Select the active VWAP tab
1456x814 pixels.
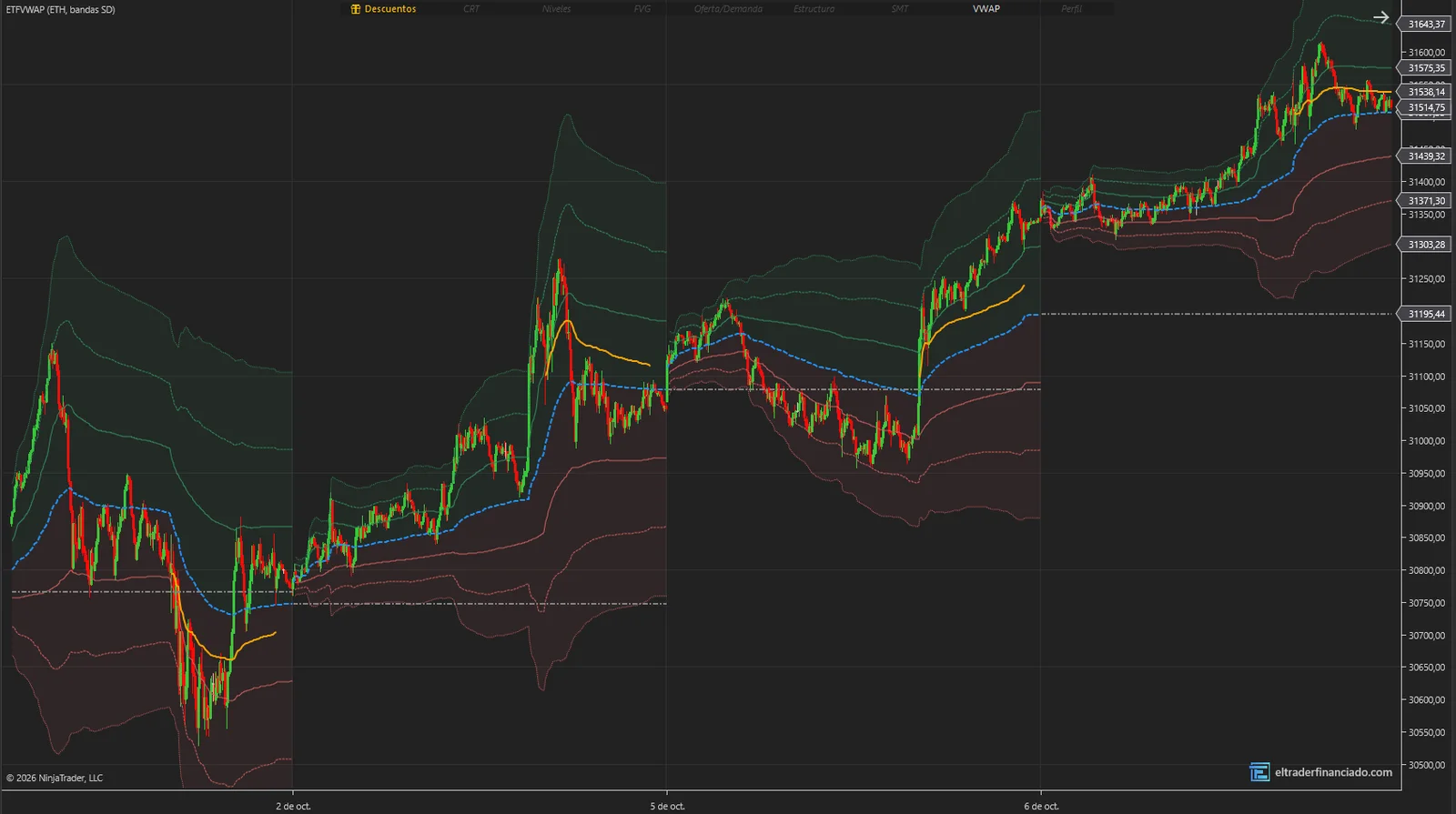click(986, 9)
